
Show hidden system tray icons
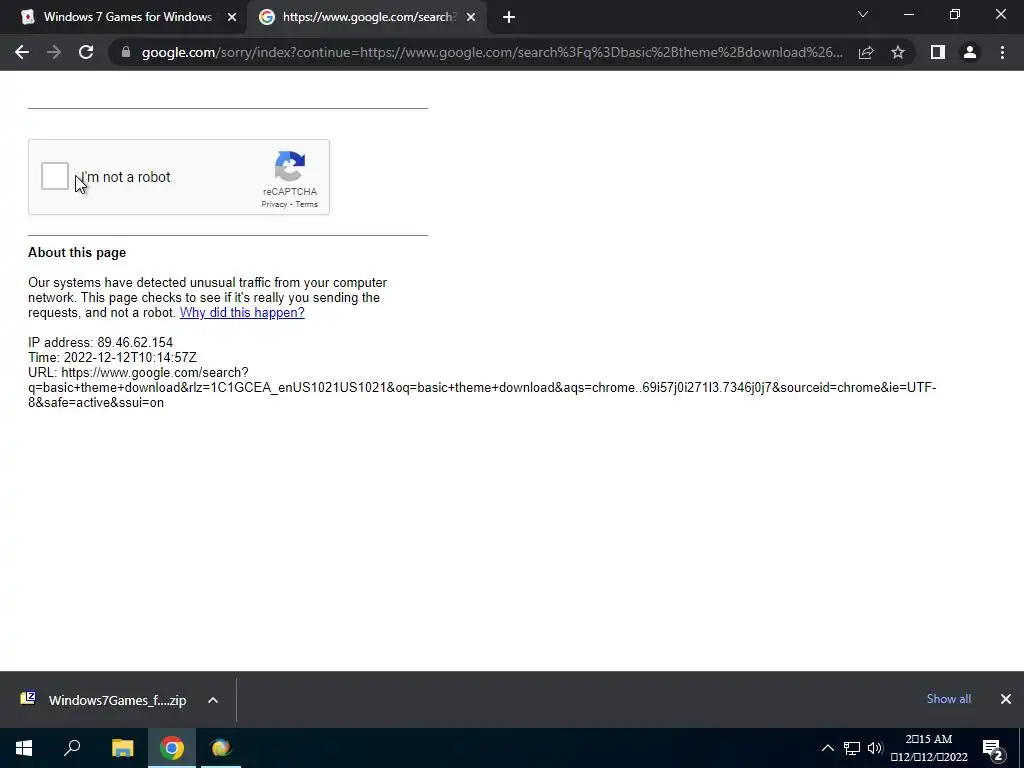(x=827, y=748)
